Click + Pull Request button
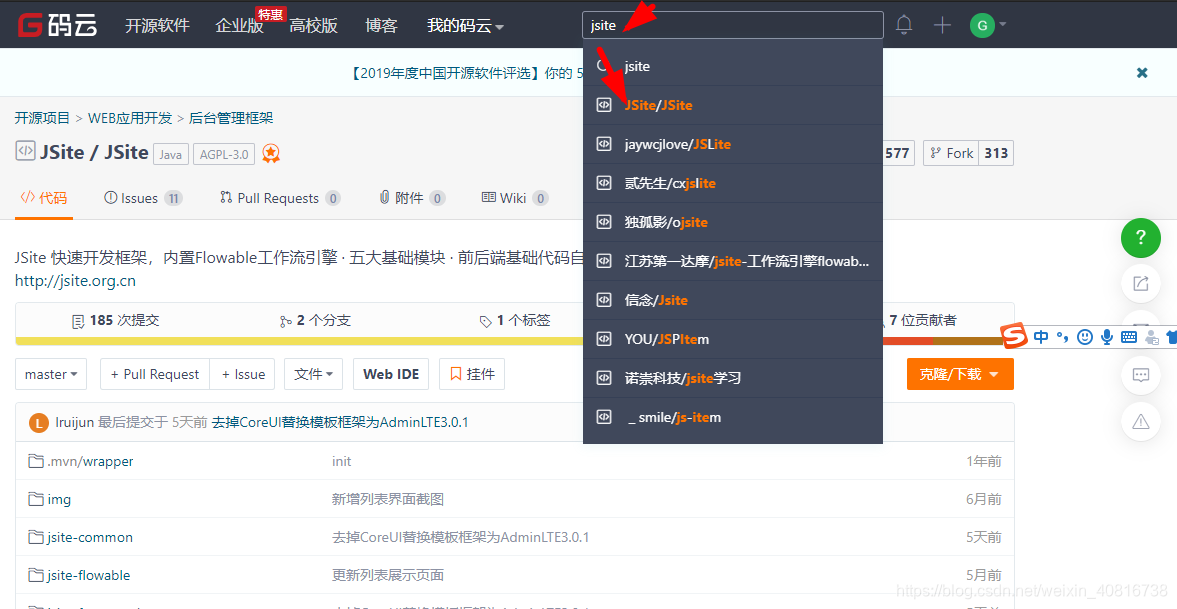This screenshot has width=1177, height=609. click(155, 374)
